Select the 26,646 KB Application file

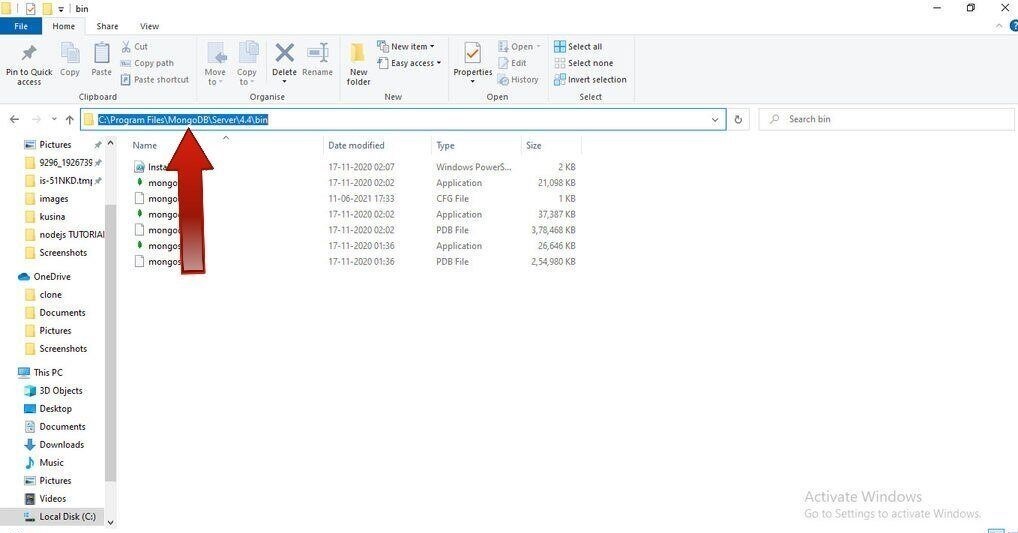[354, 246]
